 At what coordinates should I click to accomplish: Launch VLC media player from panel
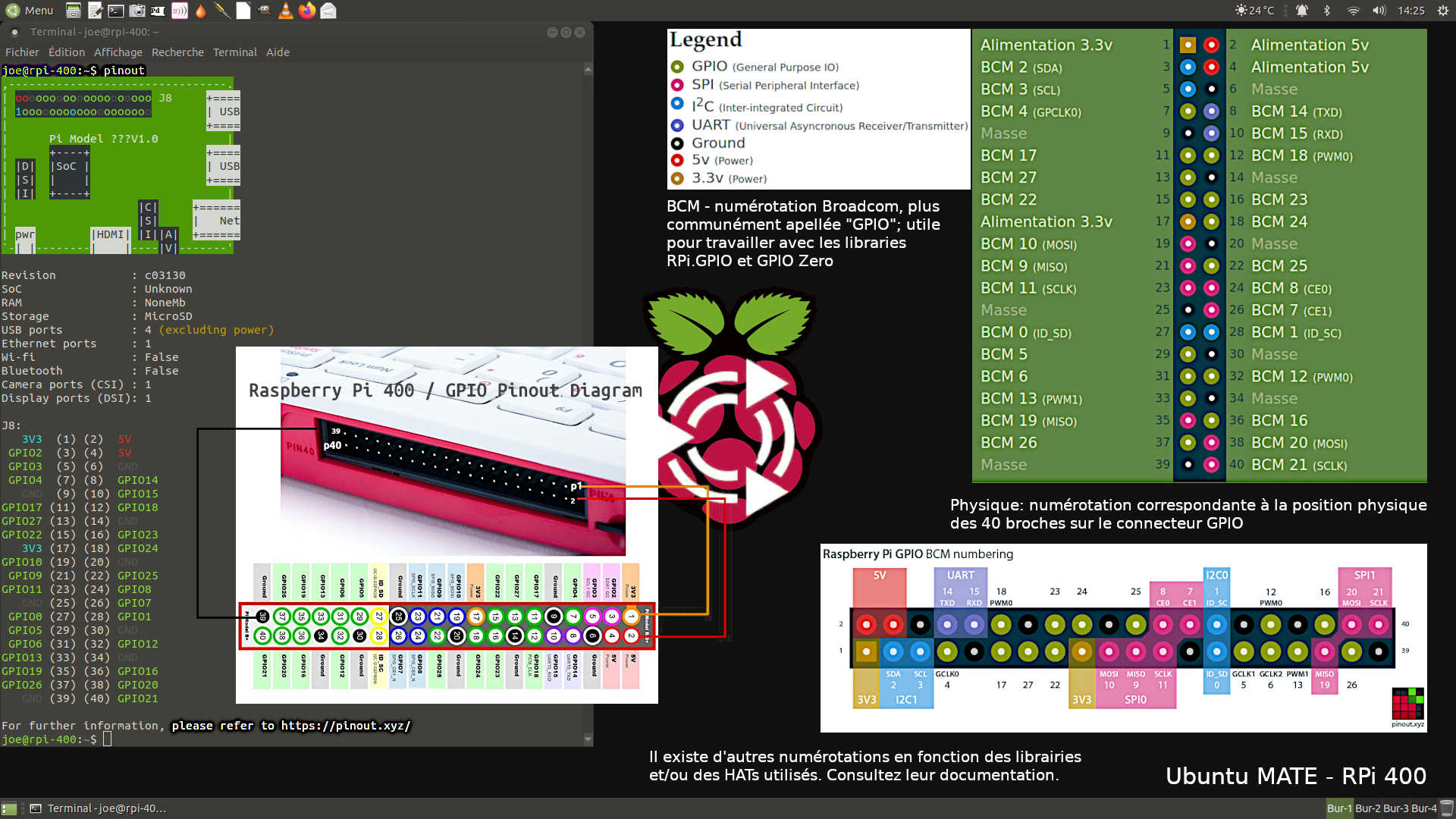point(285,11)
